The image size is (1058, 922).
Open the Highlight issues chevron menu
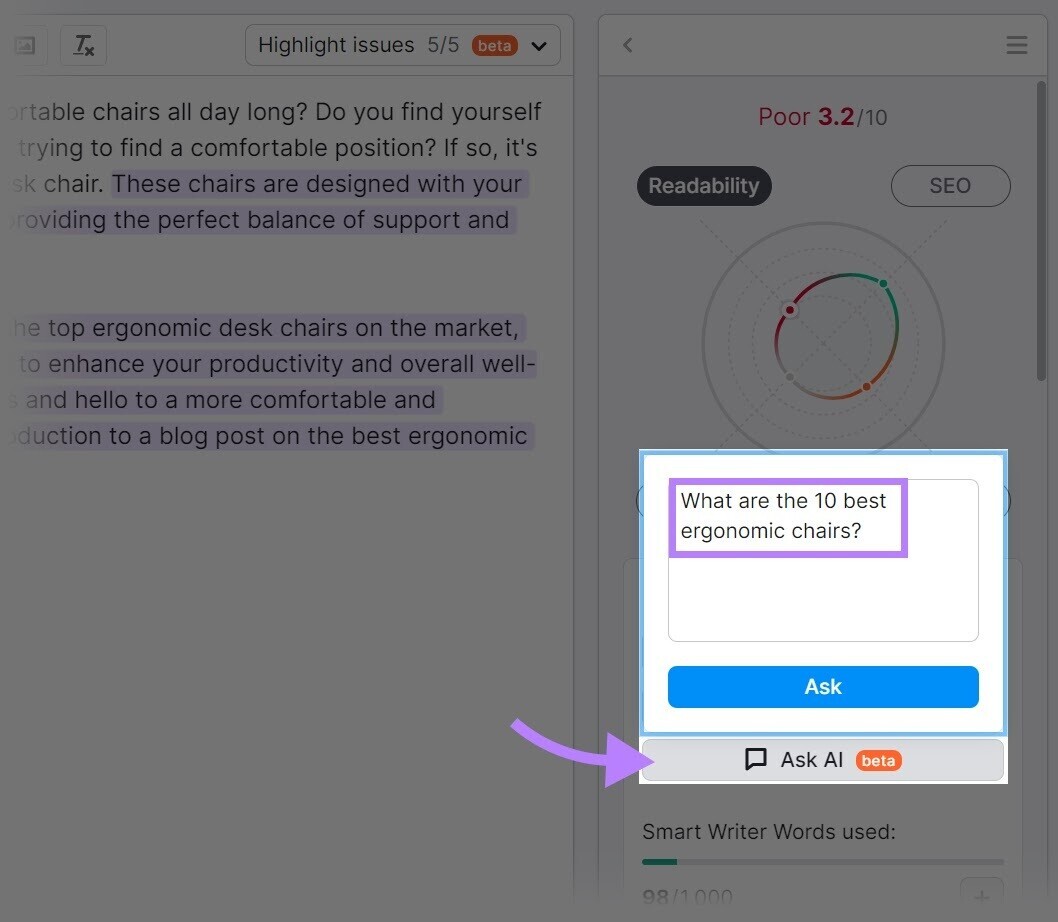(x=539, y=45)
